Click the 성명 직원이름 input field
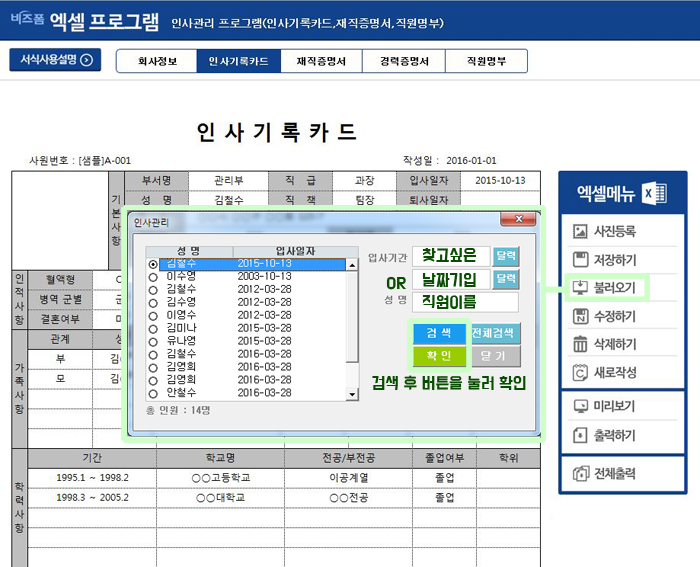Viewport: 700px width, 567px height. click(465, 302)
